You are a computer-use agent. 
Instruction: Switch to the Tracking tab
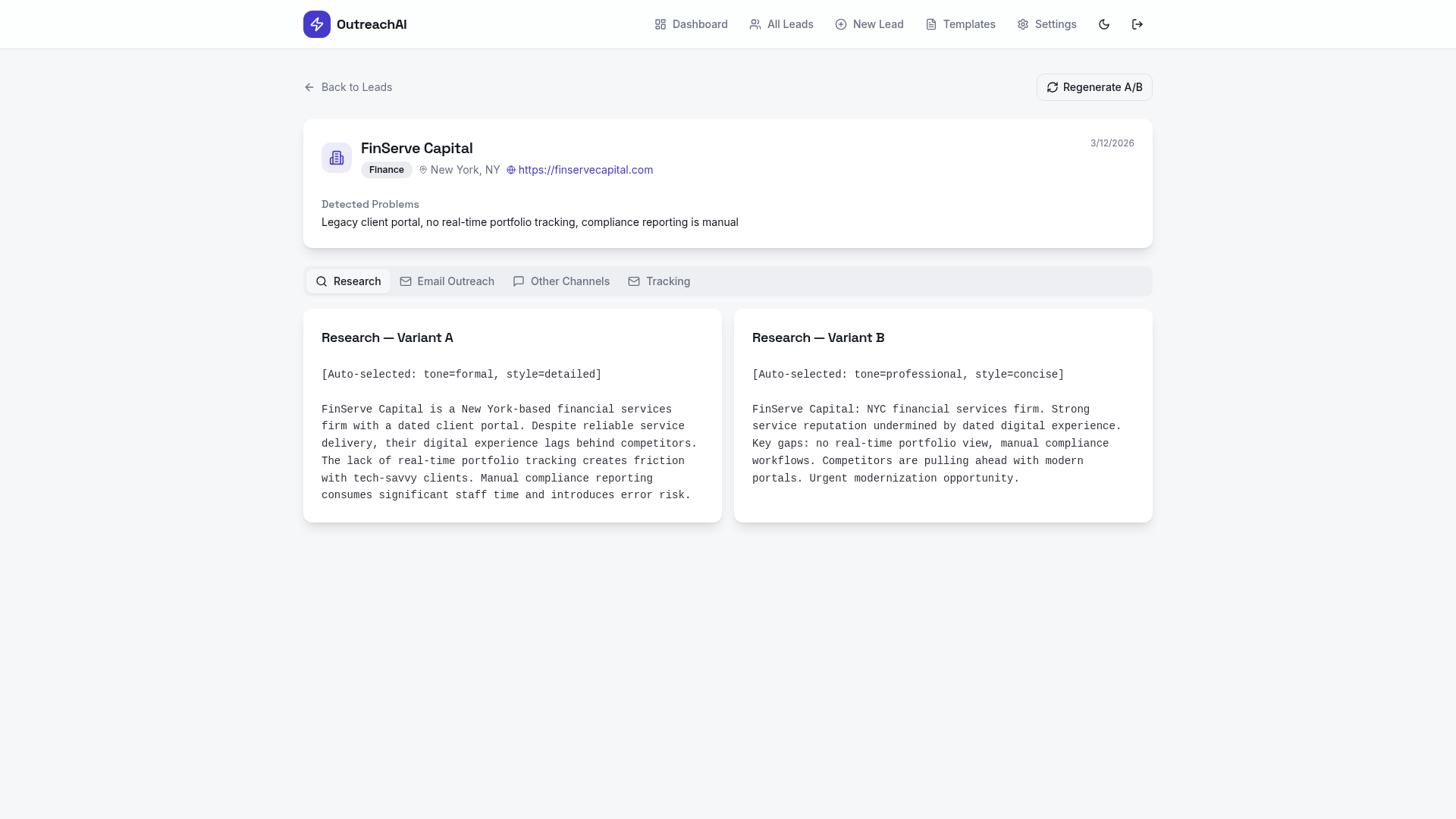coord(659,281)
